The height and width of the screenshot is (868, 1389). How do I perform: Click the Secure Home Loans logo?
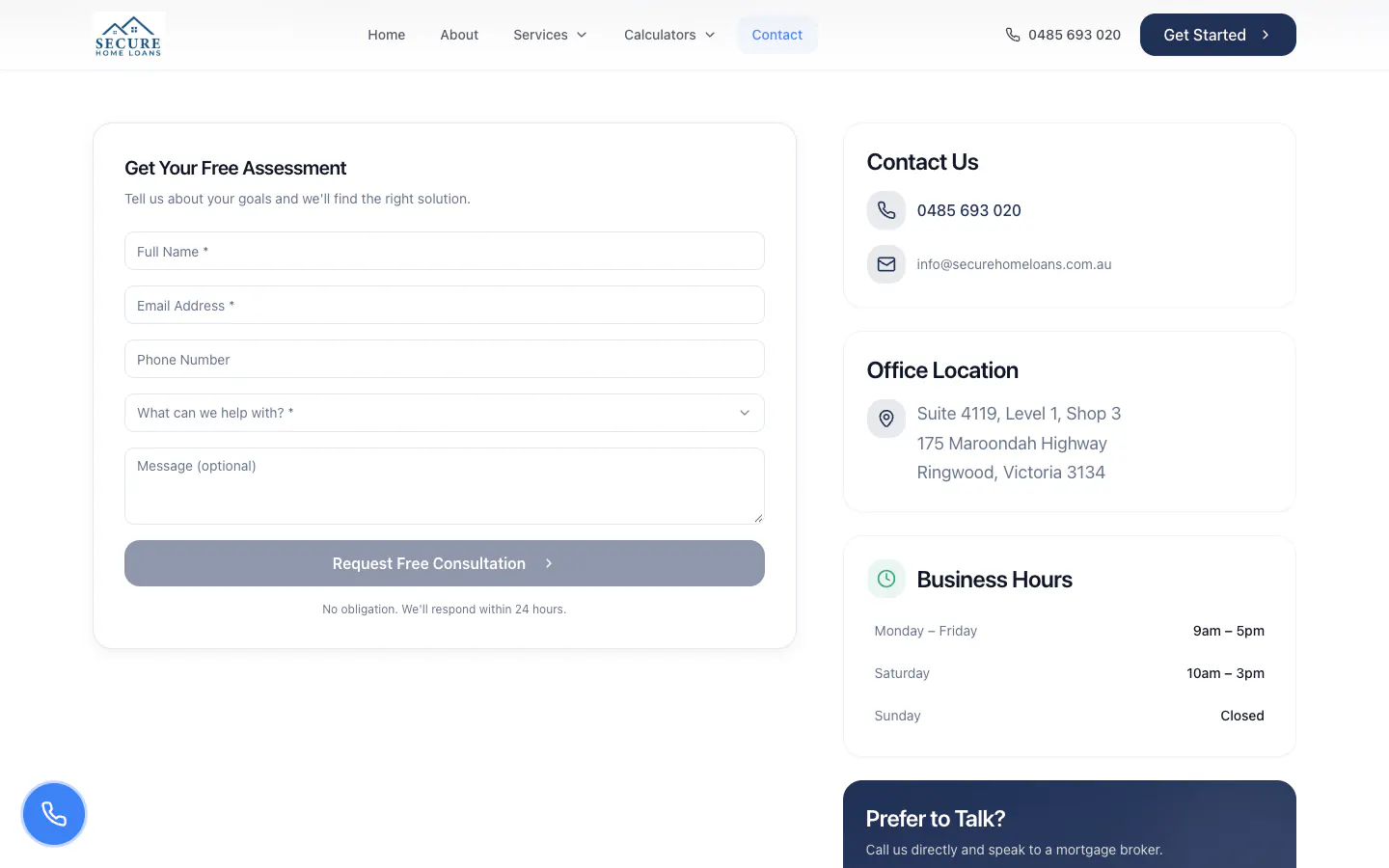coord(128,35)
